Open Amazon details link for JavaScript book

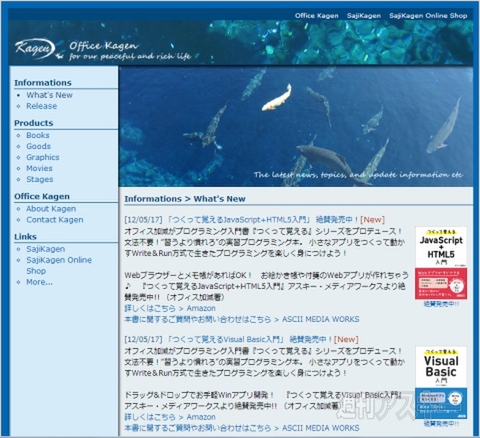[x=170, y=308]
